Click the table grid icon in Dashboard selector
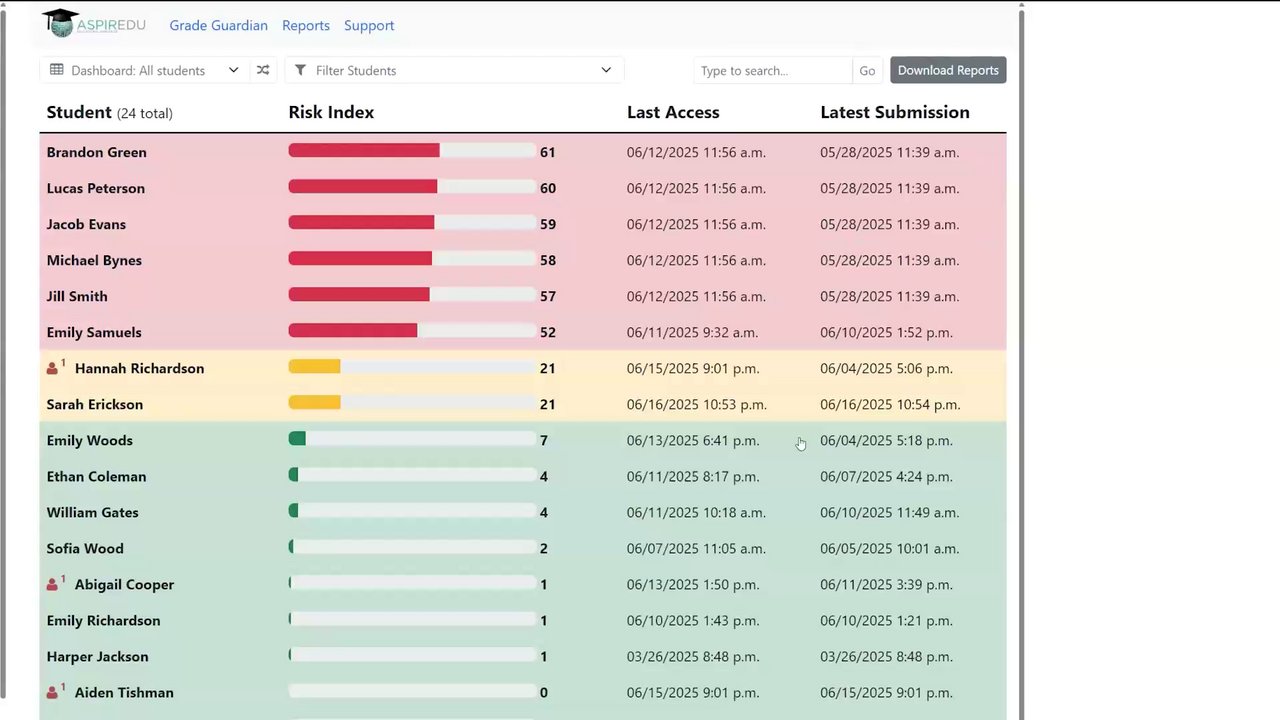This screenshot has width=1280, height=720. click(57, 70)
